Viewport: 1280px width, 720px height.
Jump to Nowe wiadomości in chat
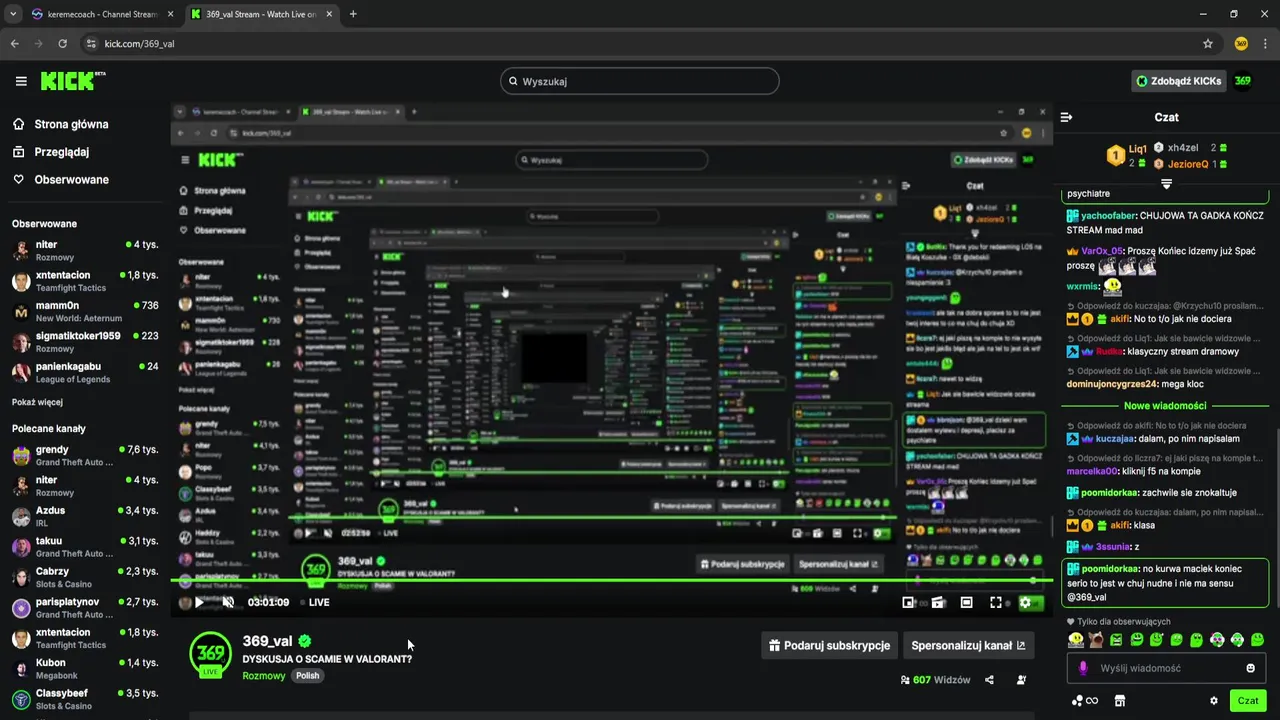coord(1165,406)
